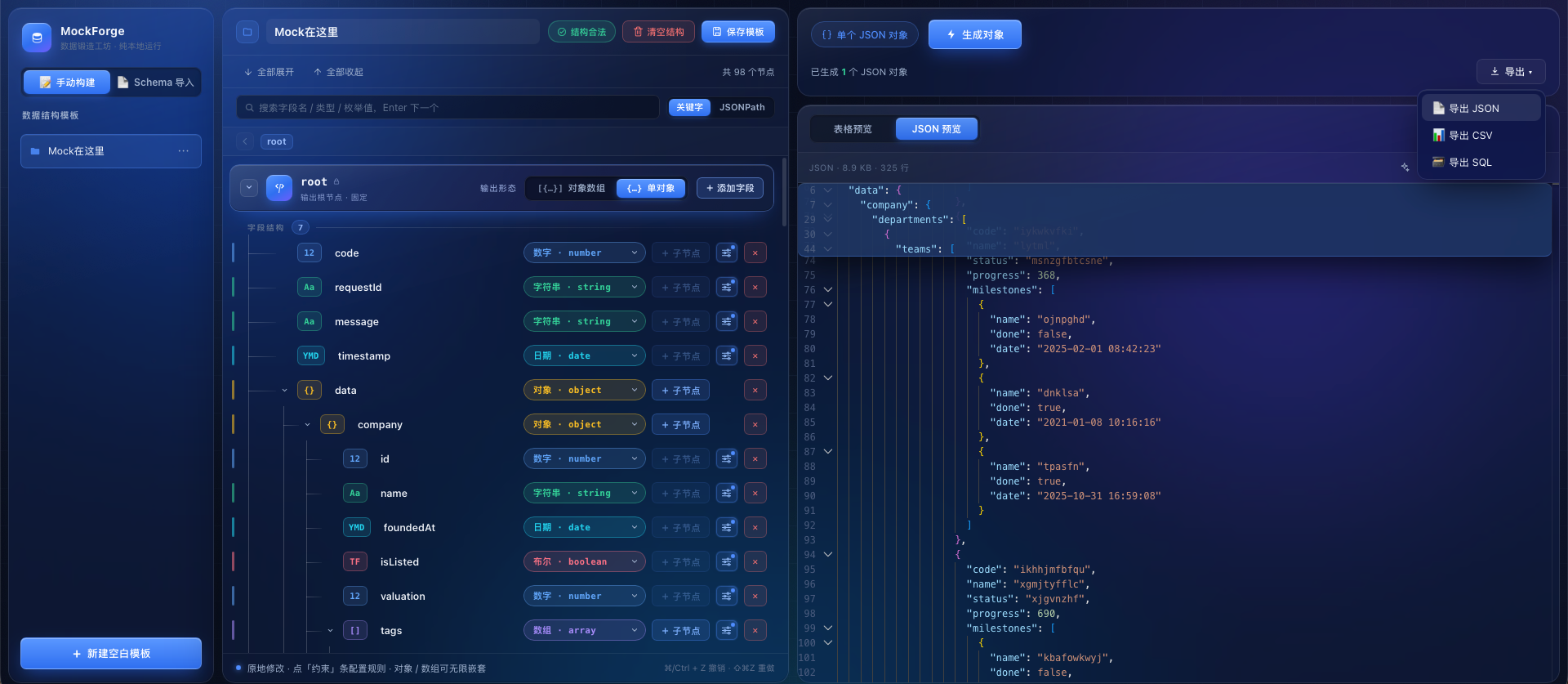
Task: Open constraint settings for the message field
Action: [727, 322]
